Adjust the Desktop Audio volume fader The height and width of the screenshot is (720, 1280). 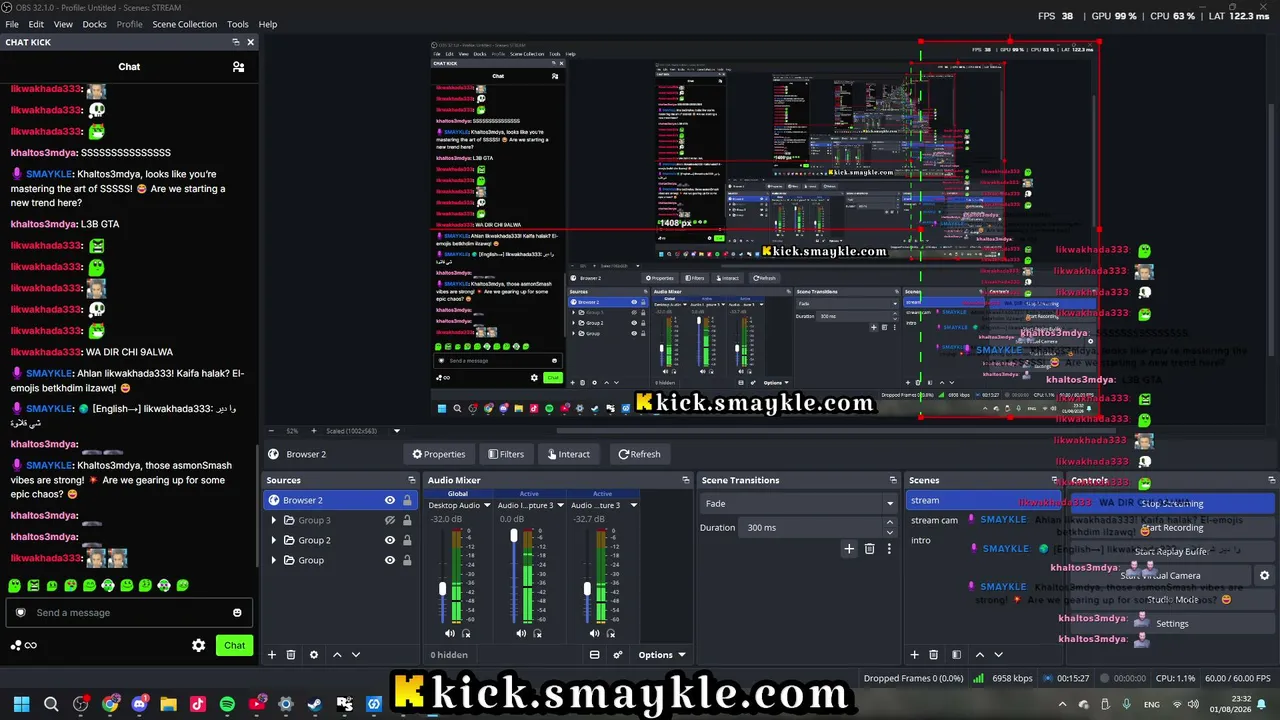[x=442, y=589]
